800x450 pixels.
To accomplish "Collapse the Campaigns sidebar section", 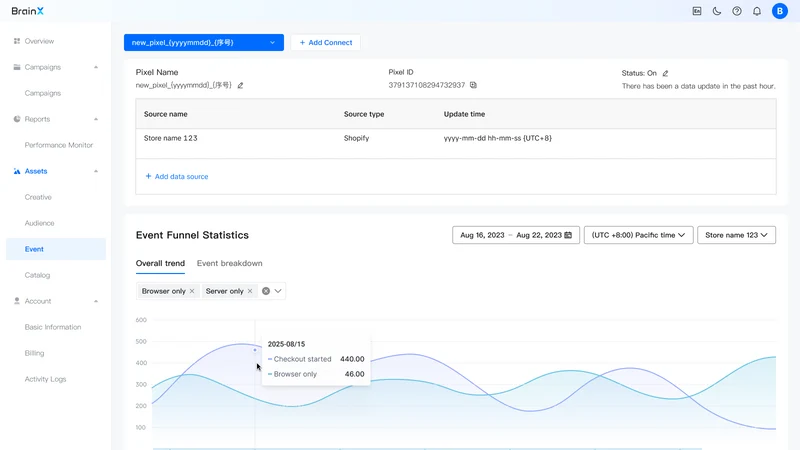I will [96, 67].
